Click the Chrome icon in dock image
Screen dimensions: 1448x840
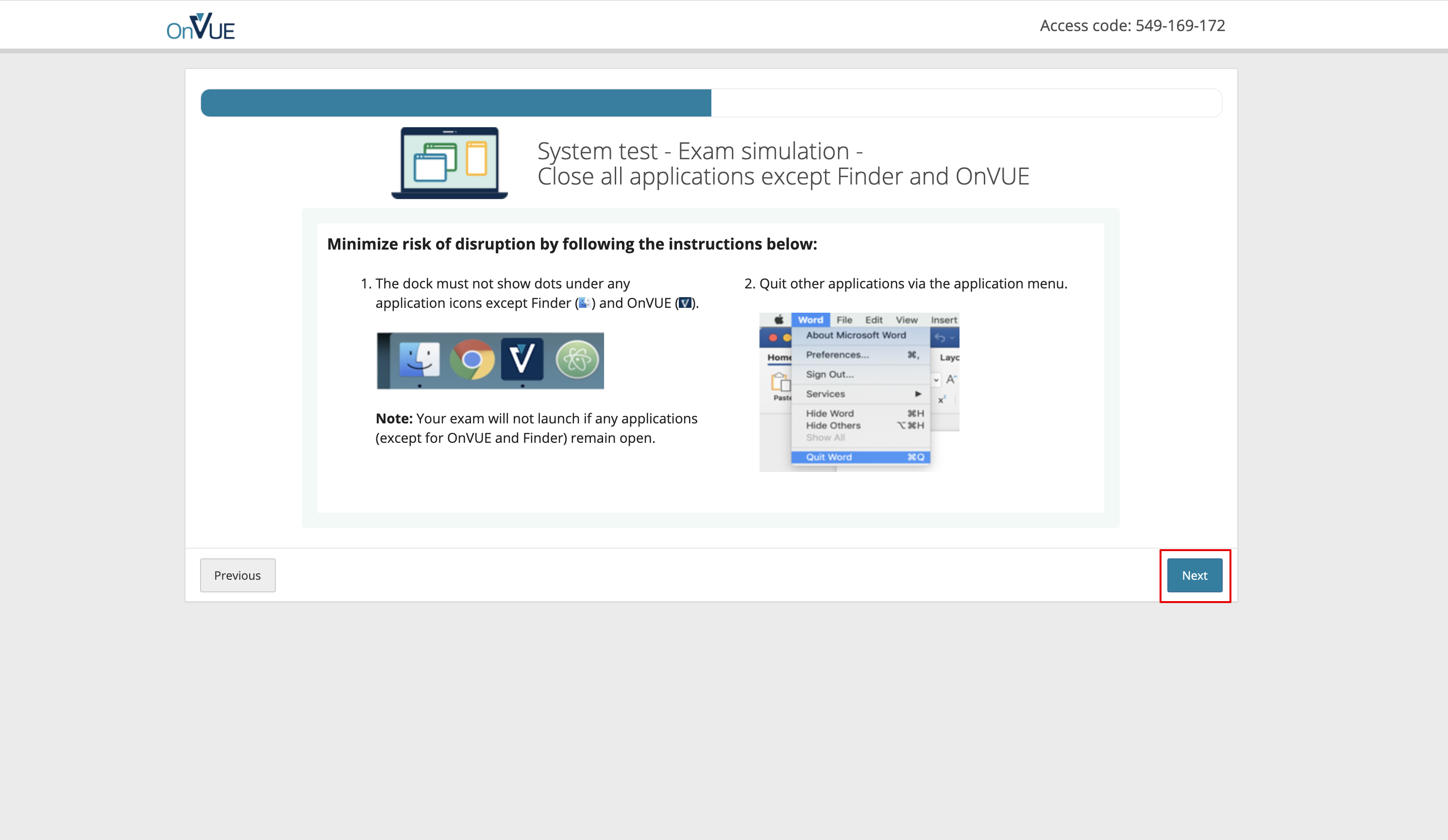point(472,360)
